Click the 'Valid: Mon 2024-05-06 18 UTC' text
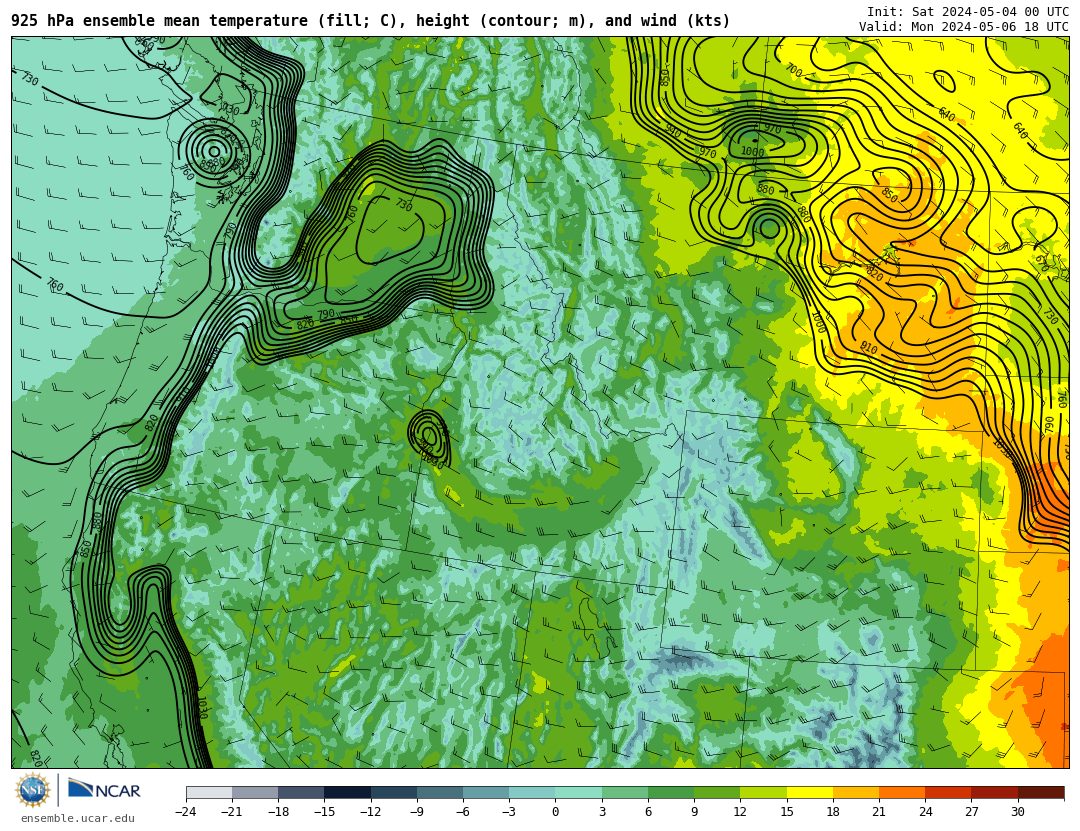 pyautogui.click(x=964, y=27)
